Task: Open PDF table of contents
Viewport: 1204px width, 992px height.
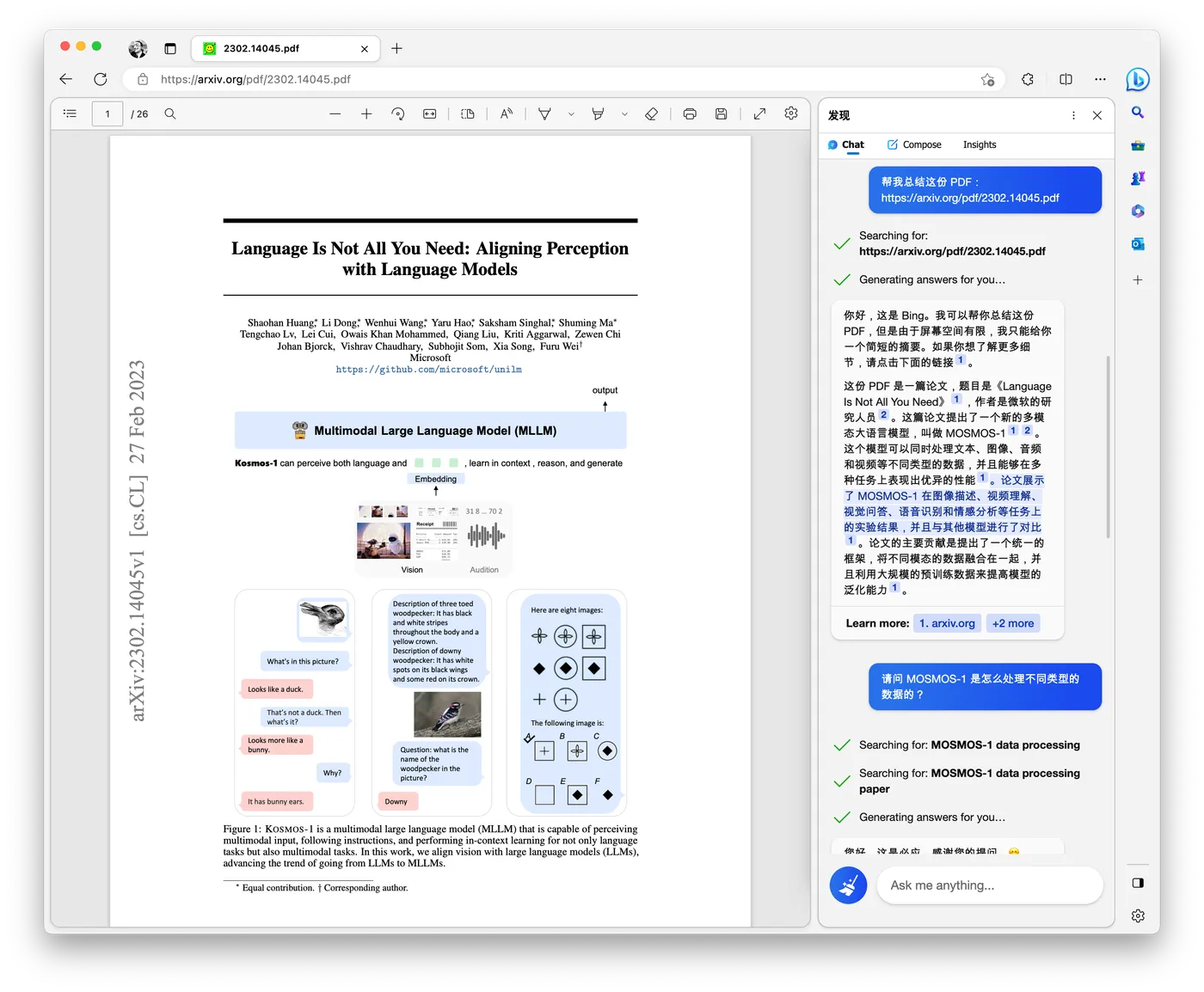Action: click(71, 113)
